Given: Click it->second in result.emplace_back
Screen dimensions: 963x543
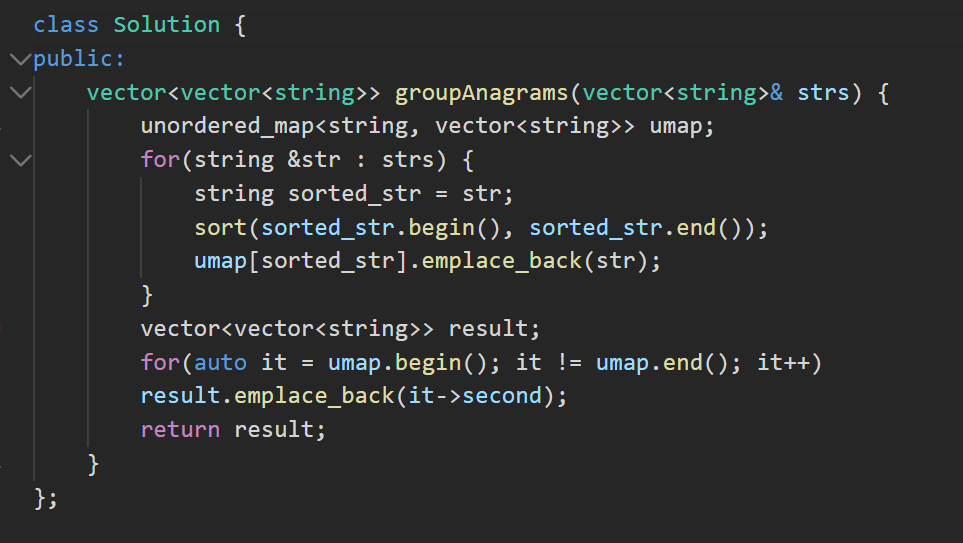Looking at the screenshot, I should (x=475, y=396).
